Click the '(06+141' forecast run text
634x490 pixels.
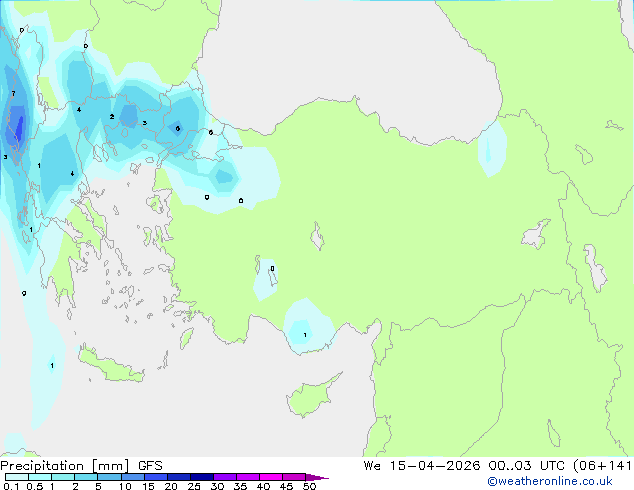[x=602, y=466]
